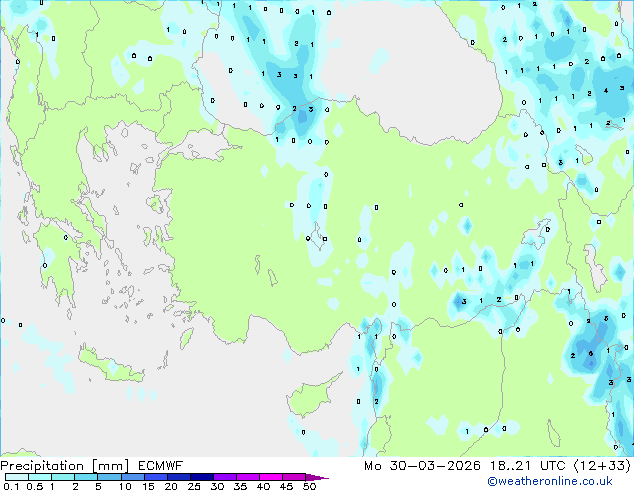Click the 20–25 mm legend color swatch
The width and height of the screenshot is (634, 490).
179,477
